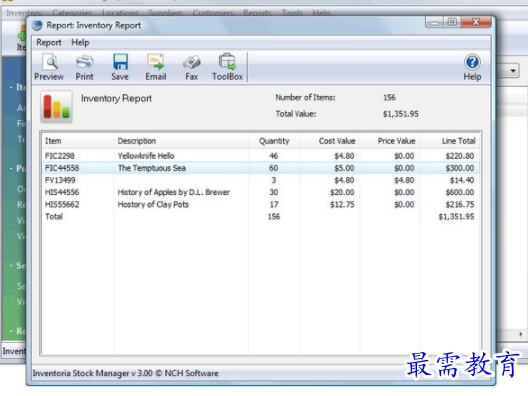Open Tools menu in main window
The image size is (528, 396).
(x=292, y=13)
